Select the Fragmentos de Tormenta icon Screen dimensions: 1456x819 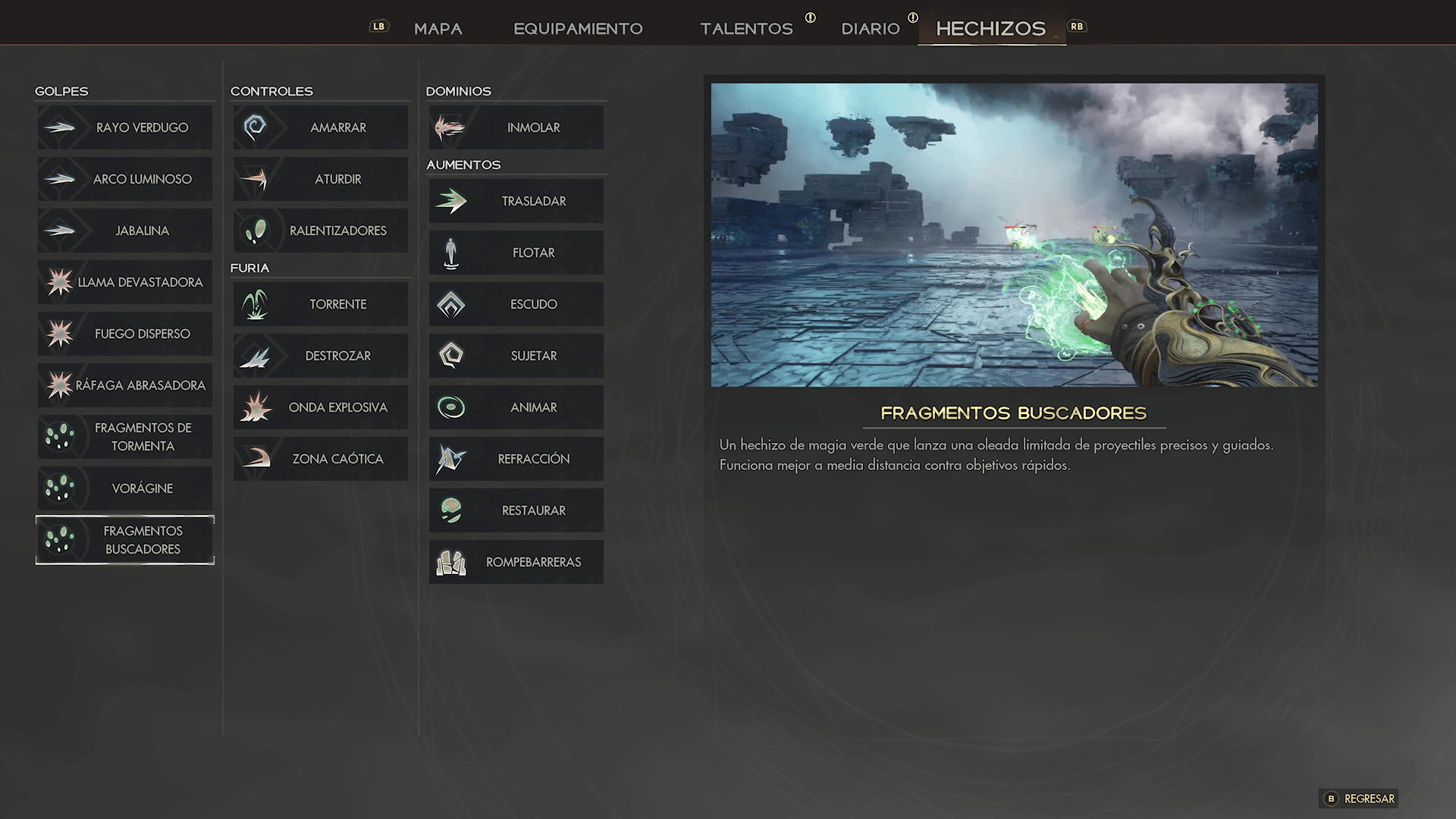59,437
